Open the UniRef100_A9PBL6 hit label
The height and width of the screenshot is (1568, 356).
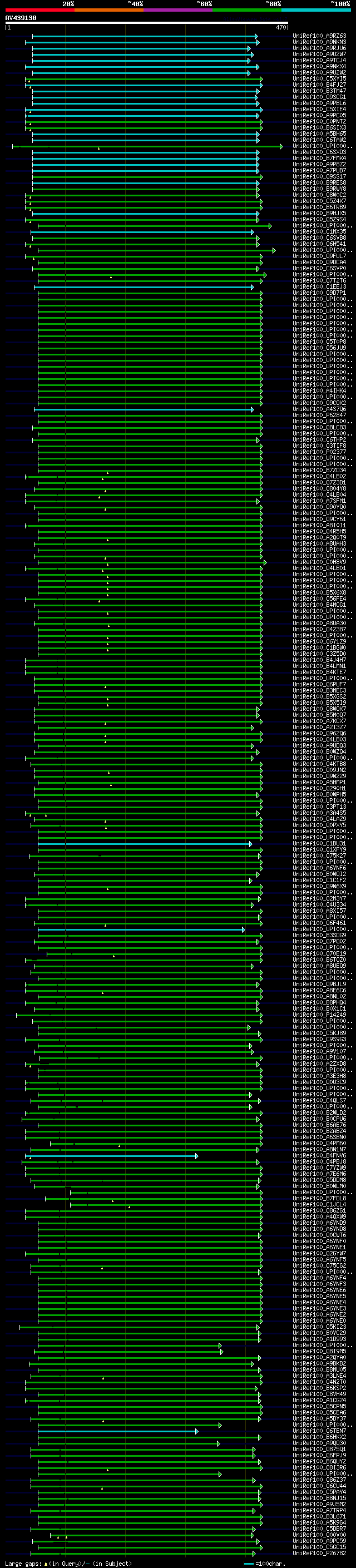[x=319, y=103]
